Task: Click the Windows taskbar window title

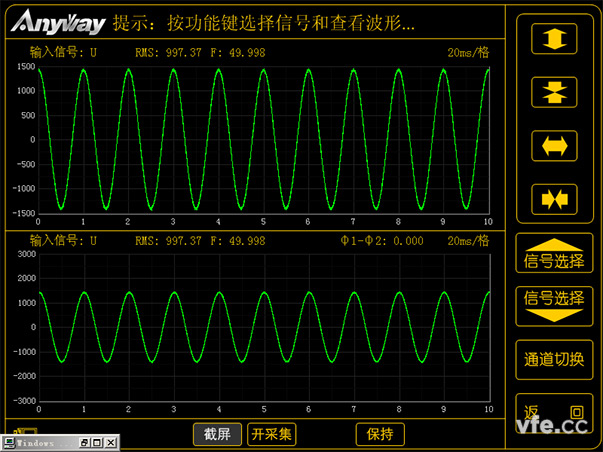Action: (40, 442)
